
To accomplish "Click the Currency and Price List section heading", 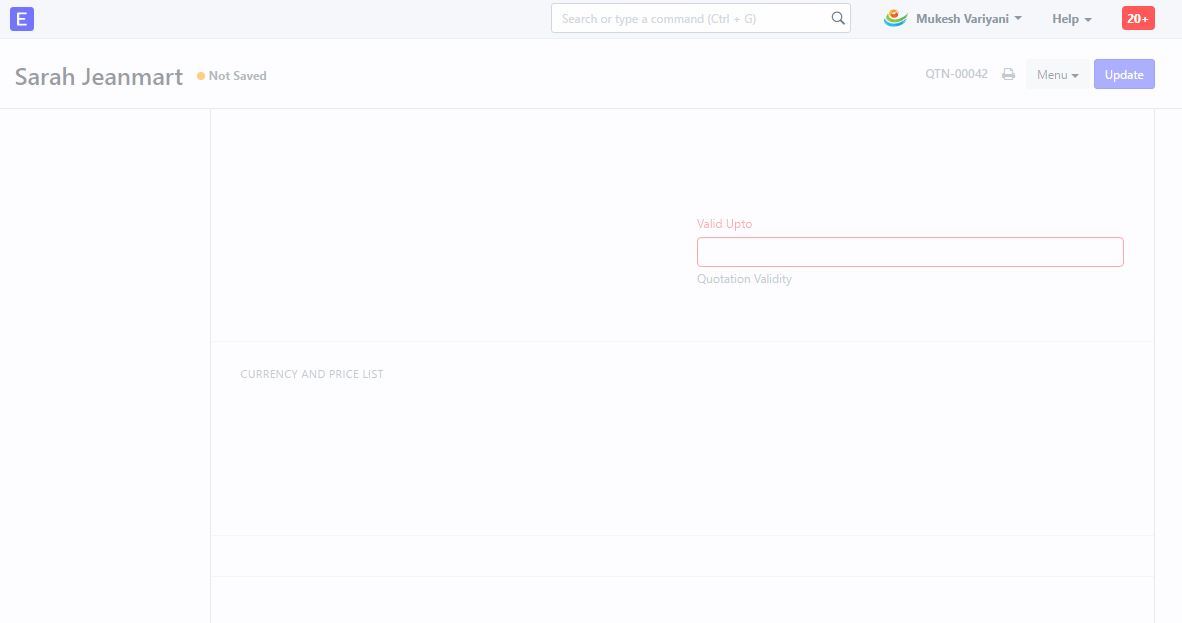I will 311,374.
